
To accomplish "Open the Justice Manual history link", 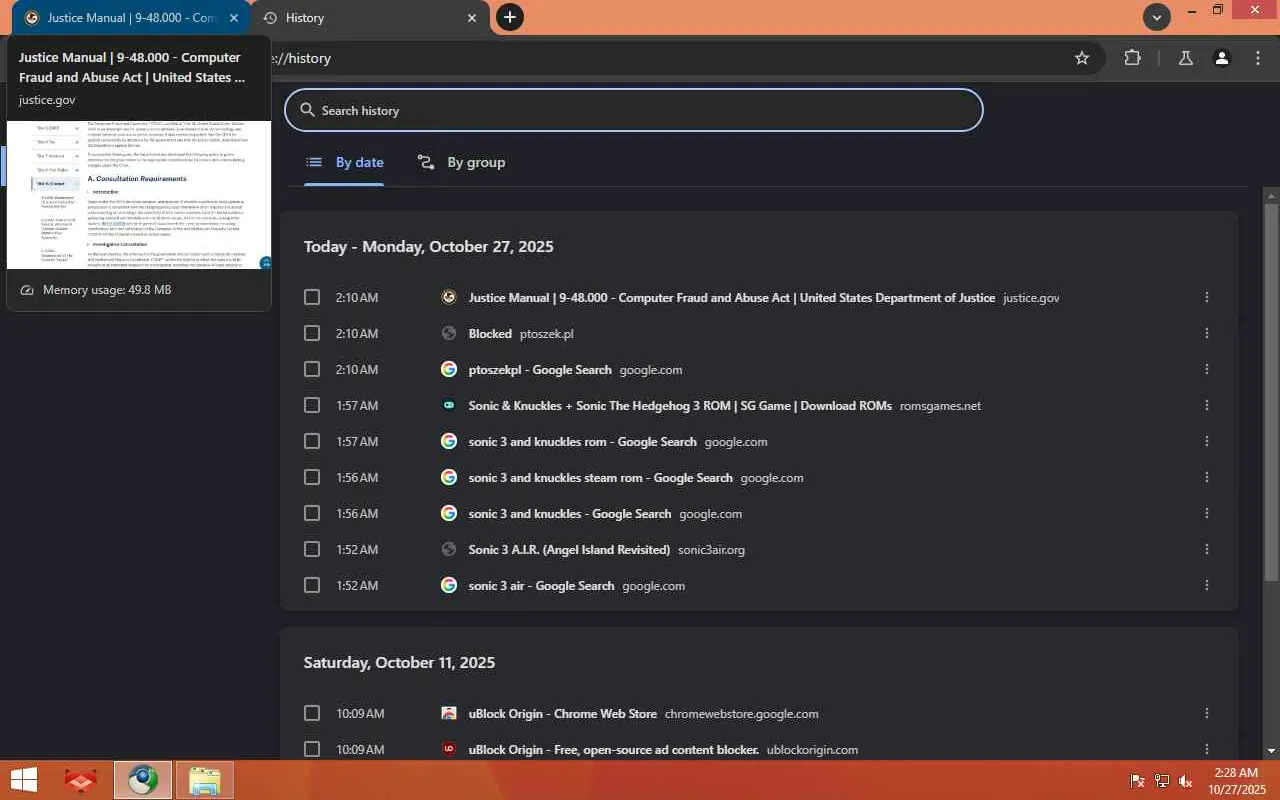I will tap(732, 297).
